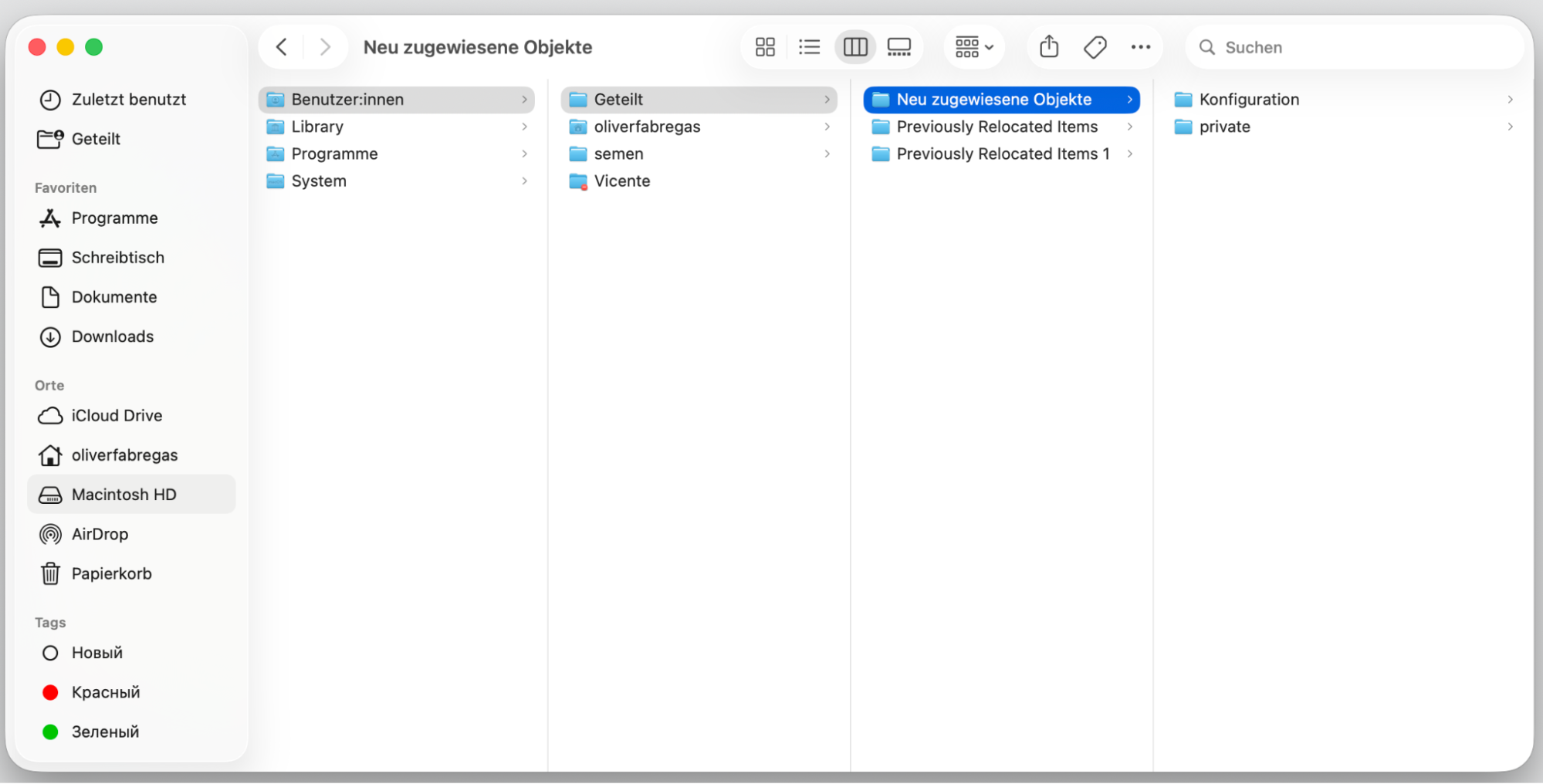Image resolution: width=1543 pixels, height=784 pixels.
Task: Click the Vicente folder icon
Action: click(578, 181)
